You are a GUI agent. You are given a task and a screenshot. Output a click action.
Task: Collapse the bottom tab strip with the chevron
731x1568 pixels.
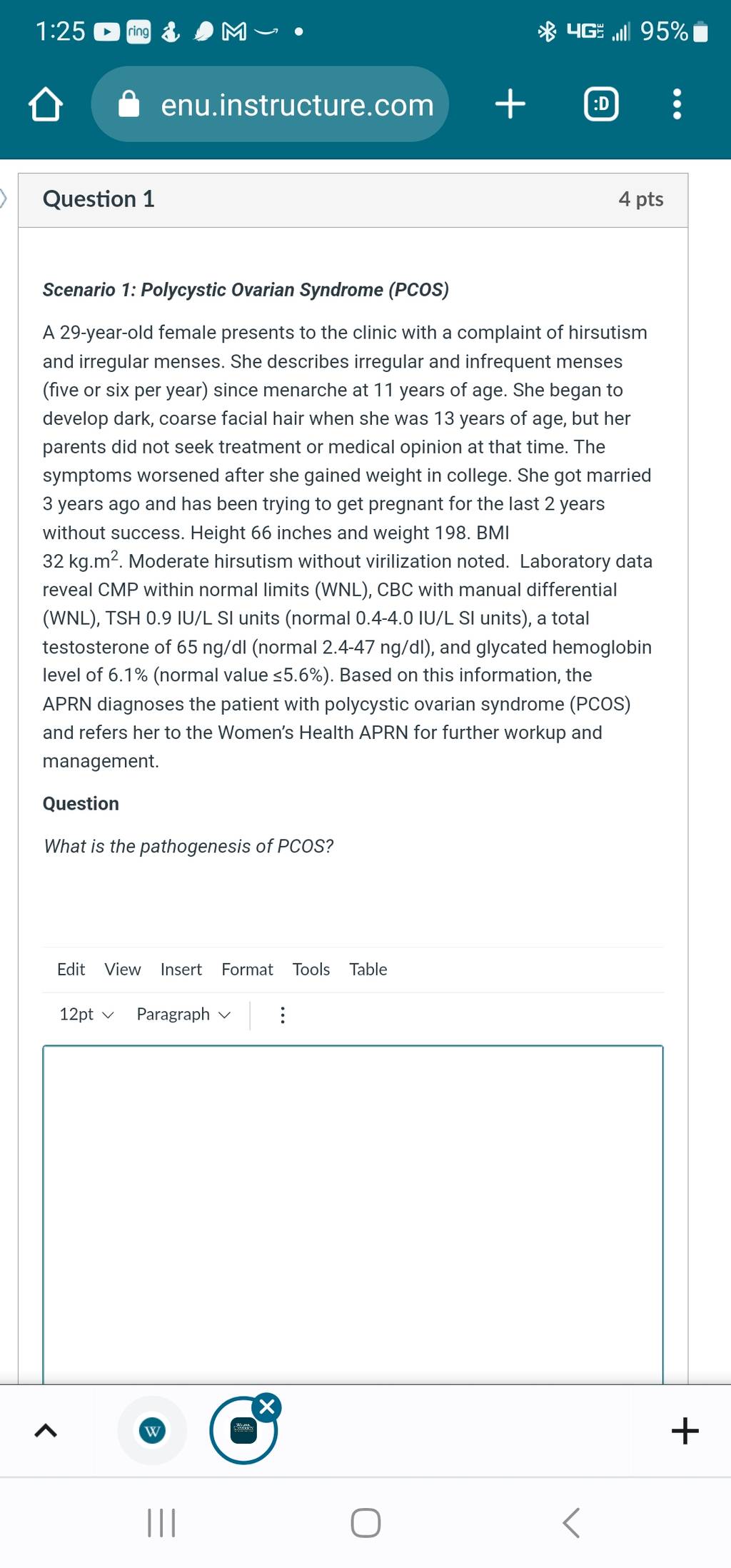tap(46, 1429)
